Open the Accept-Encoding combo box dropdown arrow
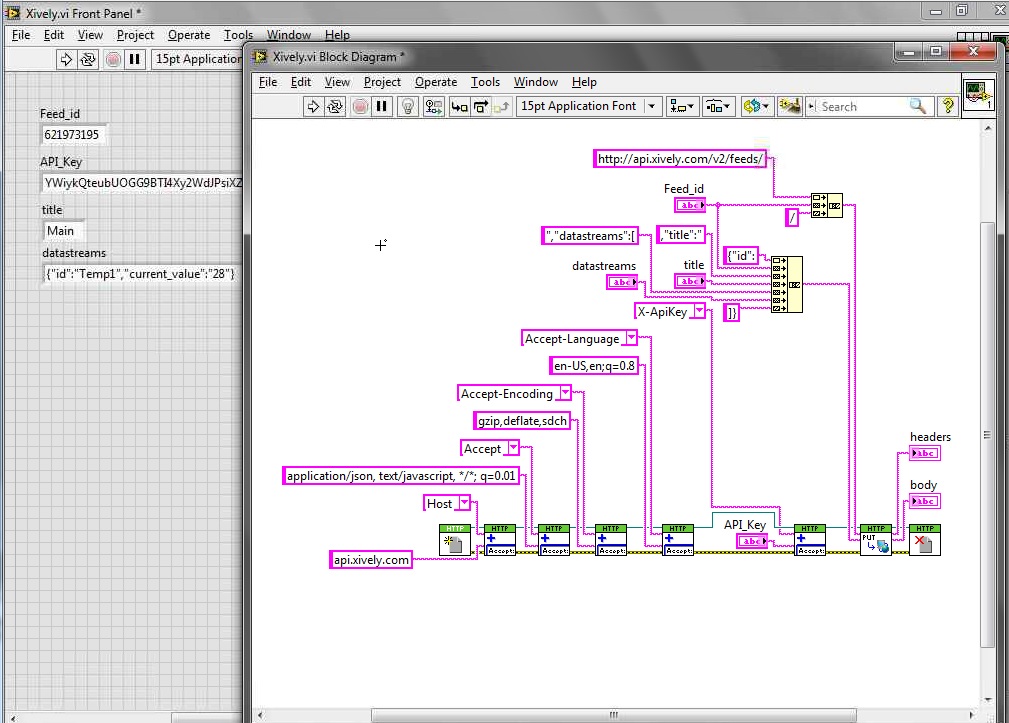 (x=565, y=393)
